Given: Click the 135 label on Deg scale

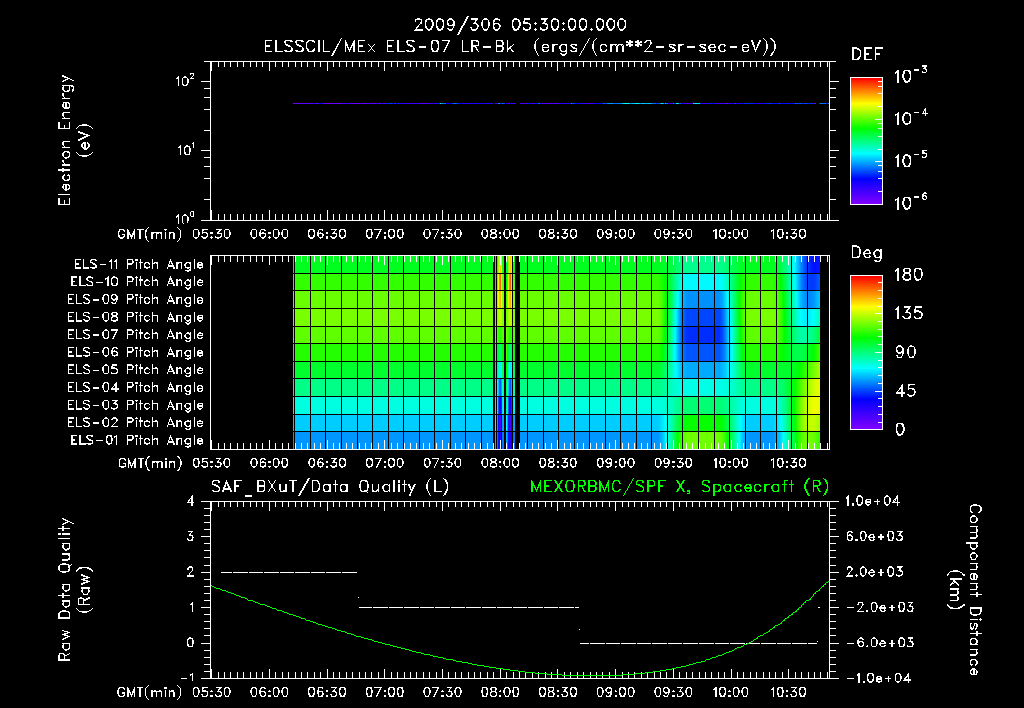Looking at the screenshot, I should point(908,313).
